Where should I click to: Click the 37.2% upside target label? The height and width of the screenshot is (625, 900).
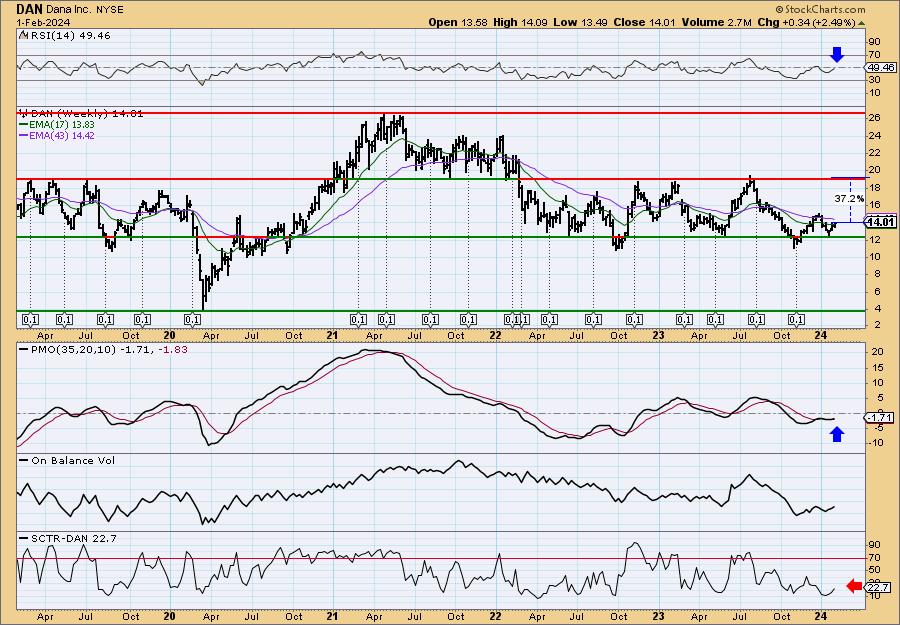point(849,199)
